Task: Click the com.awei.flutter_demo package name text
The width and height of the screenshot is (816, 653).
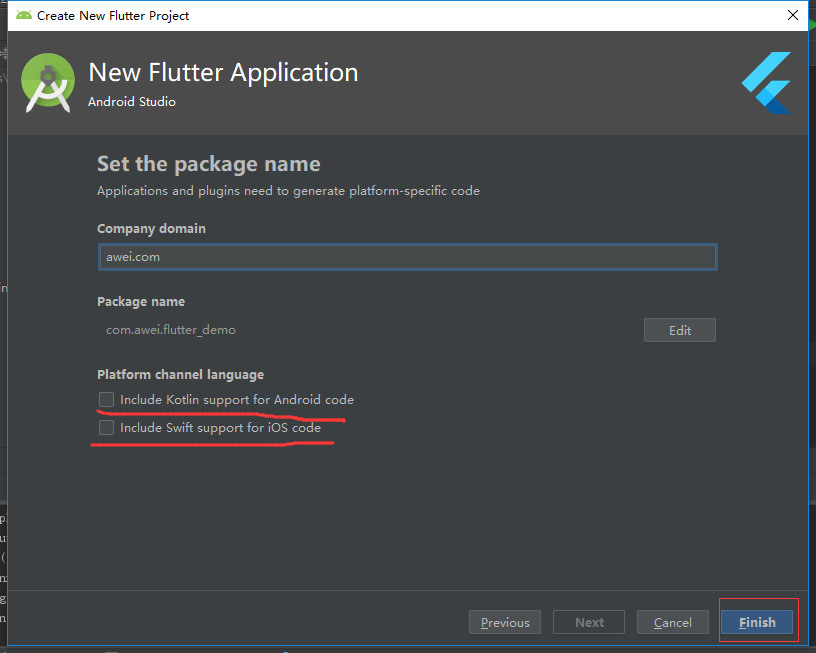Action: pyautogui.click(x=171, y=329)
